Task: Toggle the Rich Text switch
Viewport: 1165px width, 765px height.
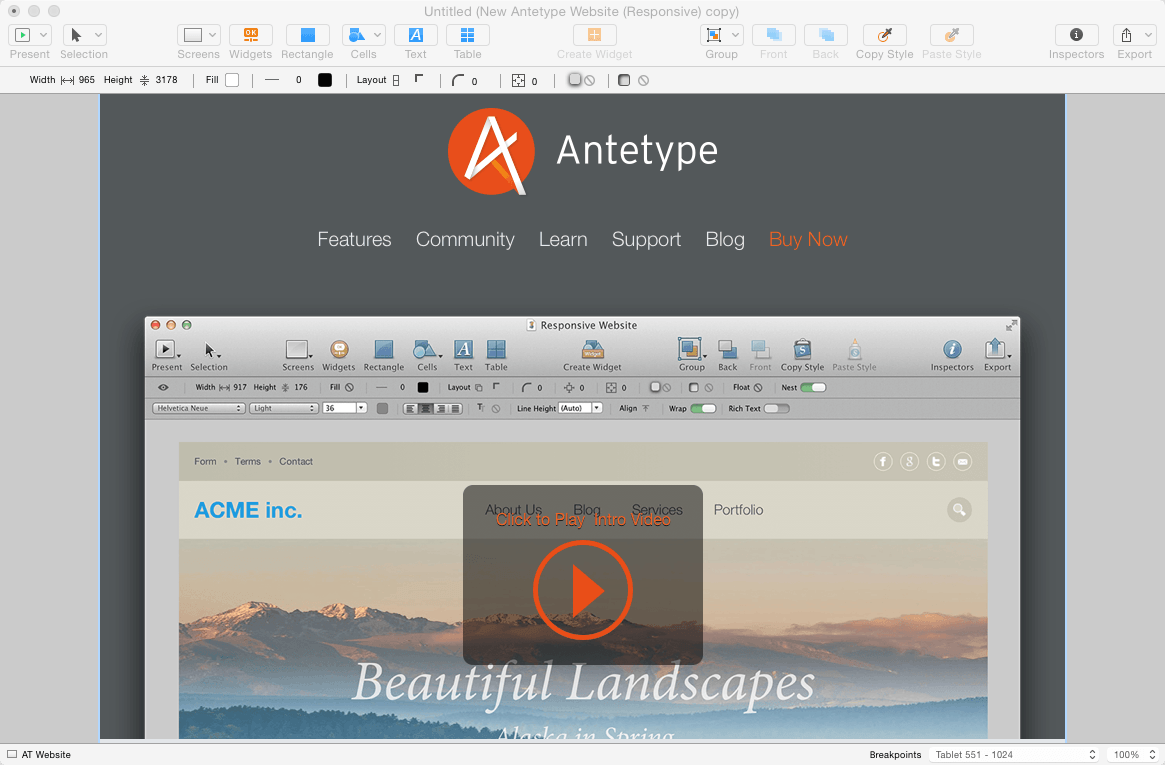Action: click(776, 408)
